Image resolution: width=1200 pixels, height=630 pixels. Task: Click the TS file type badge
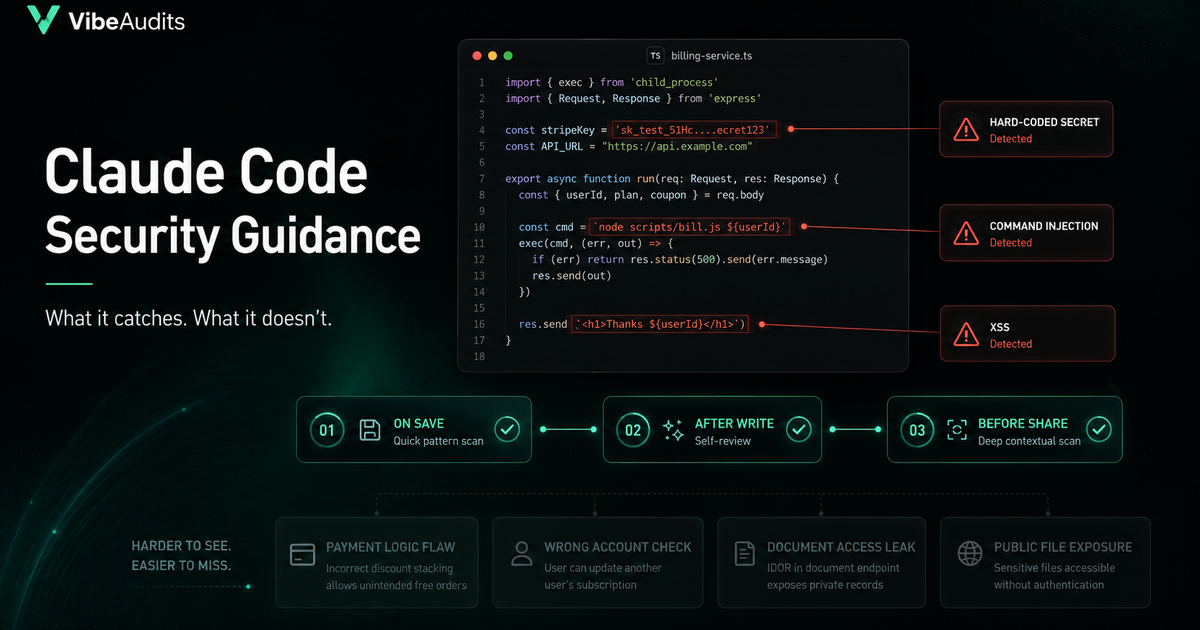pyautogui.click(x=655, y=56)
